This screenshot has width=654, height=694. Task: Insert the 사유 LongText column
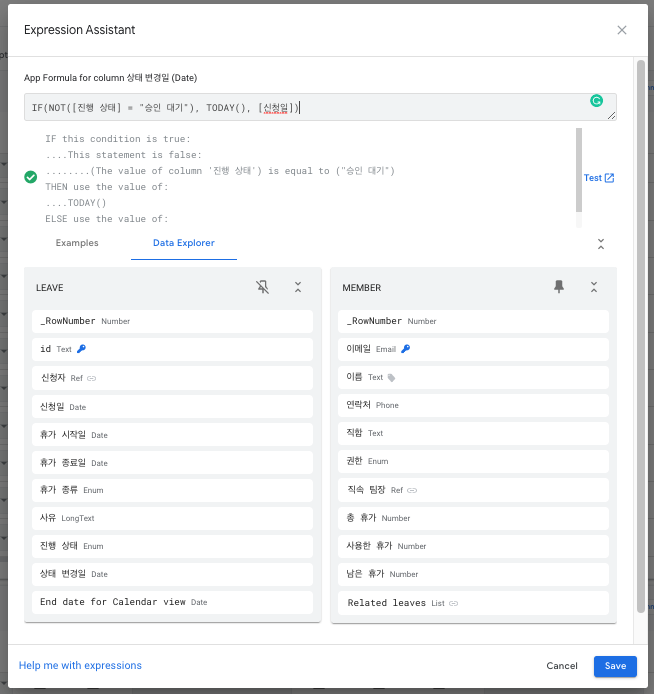pos(172,518)
